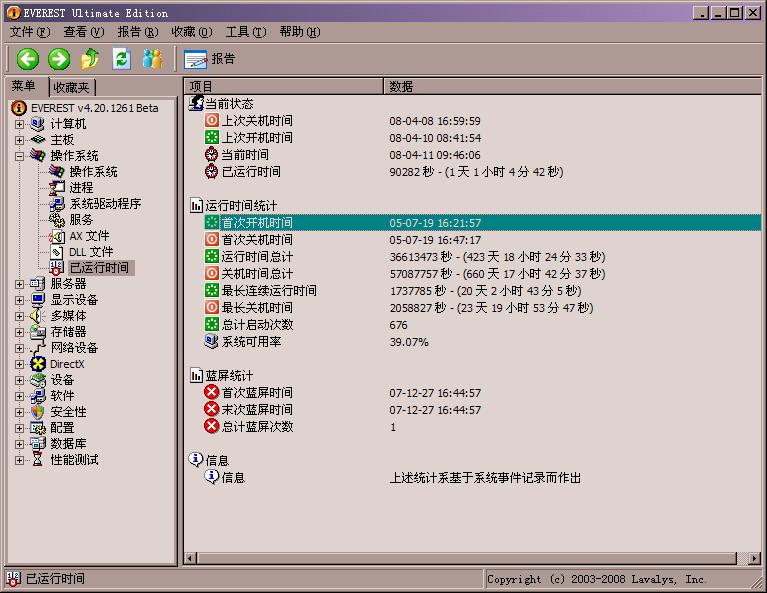The width and height of the screenshot is (767, 593).
Task: Expand the DirectX tree node
Action: click(19, 365)
